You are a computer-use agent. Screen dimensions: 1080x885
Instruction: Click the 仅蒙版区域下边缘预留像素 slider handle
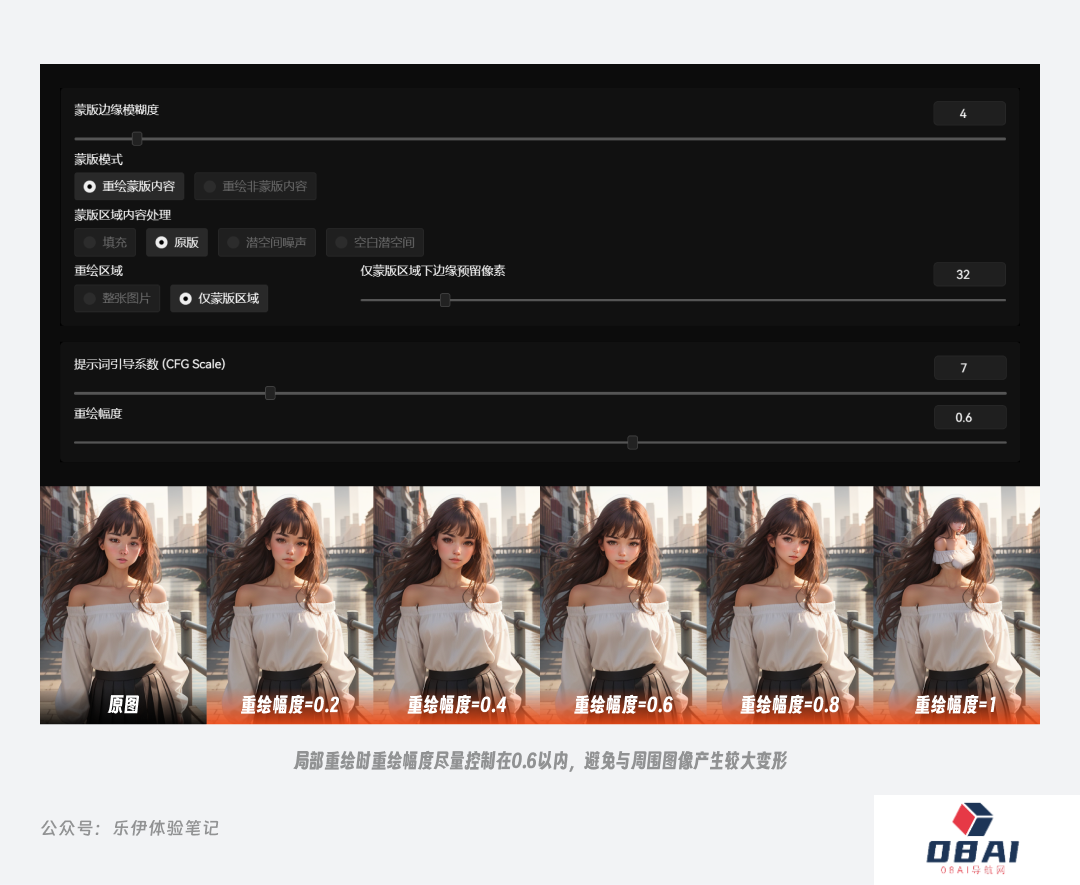(x=445, y=300)
